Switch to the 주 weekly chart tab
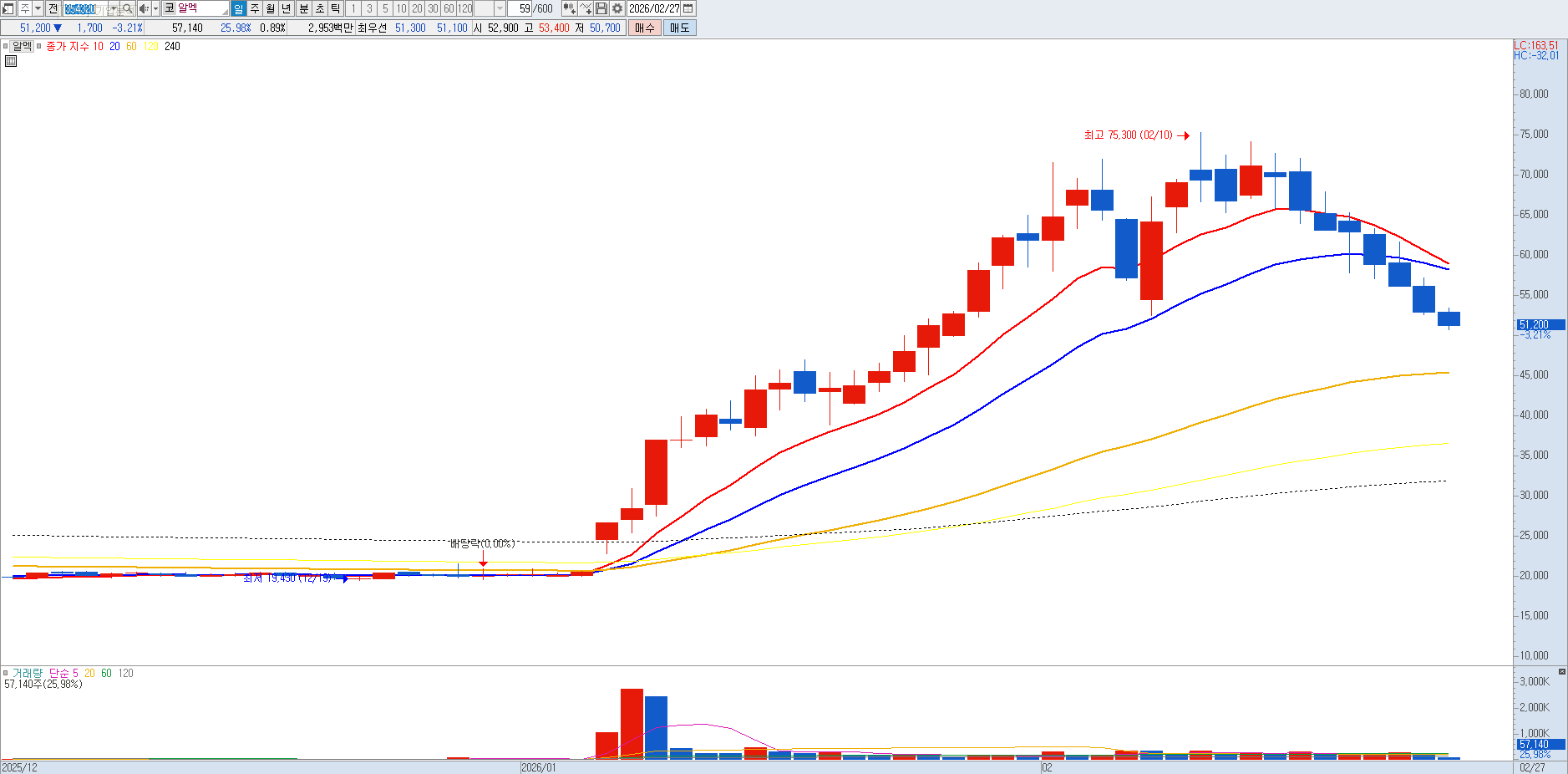Screen dimensions: 1568x774 [255, 8]
